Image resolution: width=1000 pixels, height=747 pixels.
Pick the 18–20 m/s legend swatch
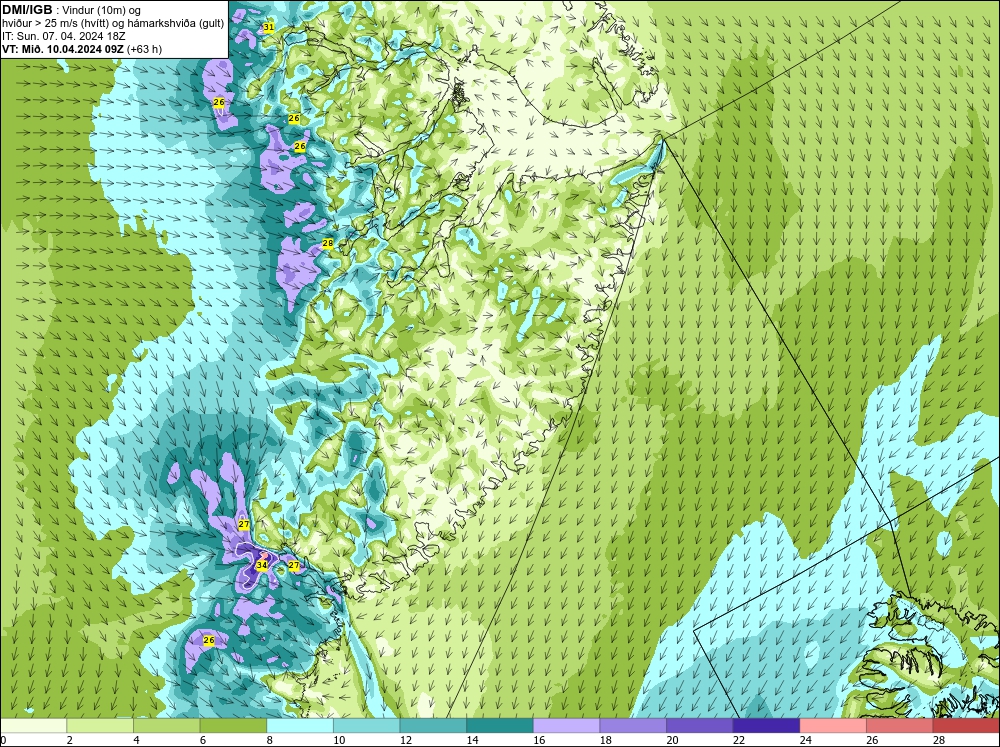click(x=633, y=725)
